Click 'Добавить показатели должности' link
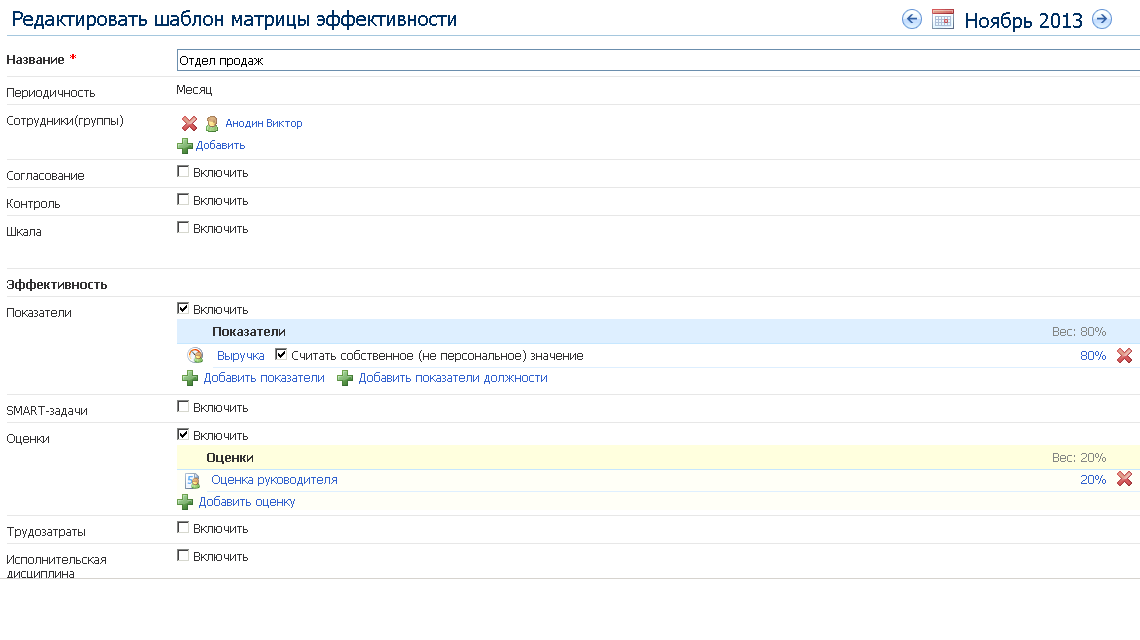The image size is (1140, 640). [x=452, y=378]
